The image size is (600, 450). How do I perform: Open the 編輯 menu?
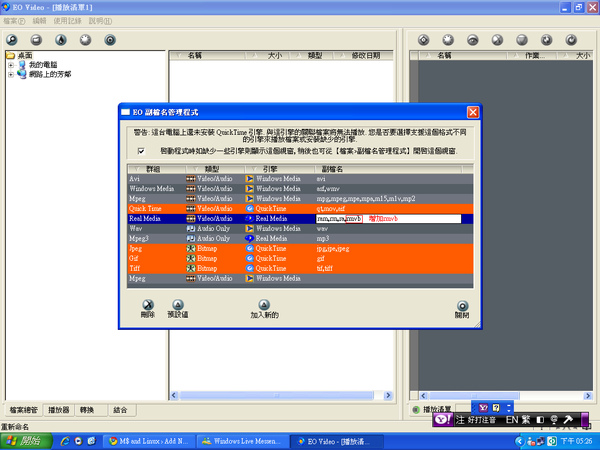(39, 21)
